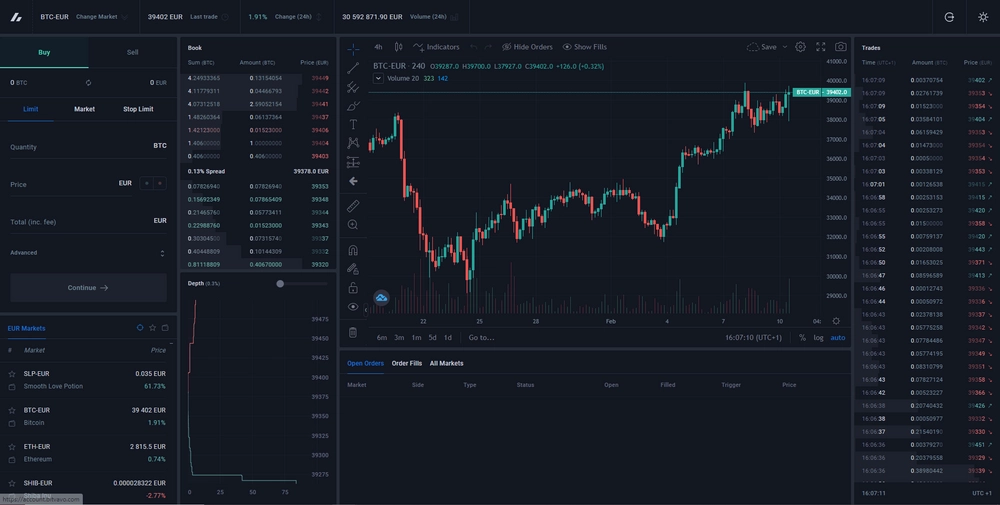Expand the Advanced order options

coord(88,253)
